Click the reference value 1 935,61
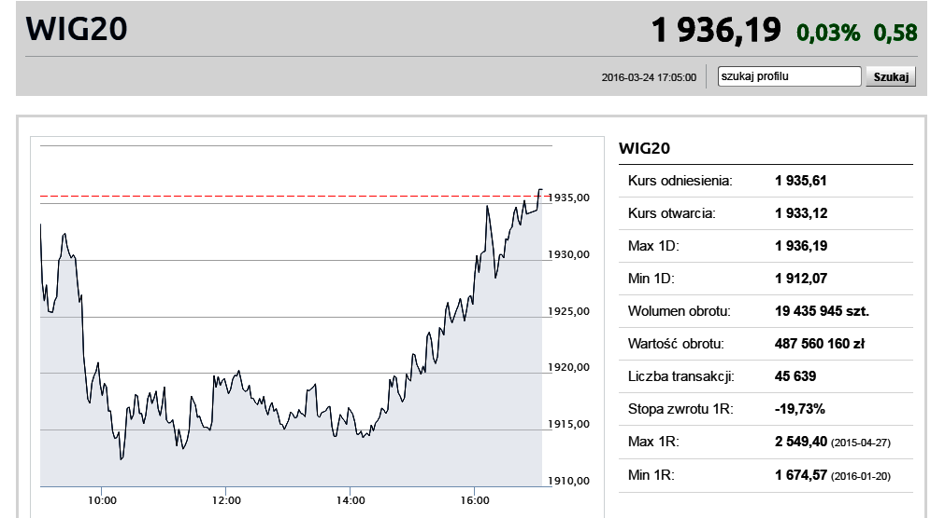This screenshot has height=518, width=945. (800, 181)
